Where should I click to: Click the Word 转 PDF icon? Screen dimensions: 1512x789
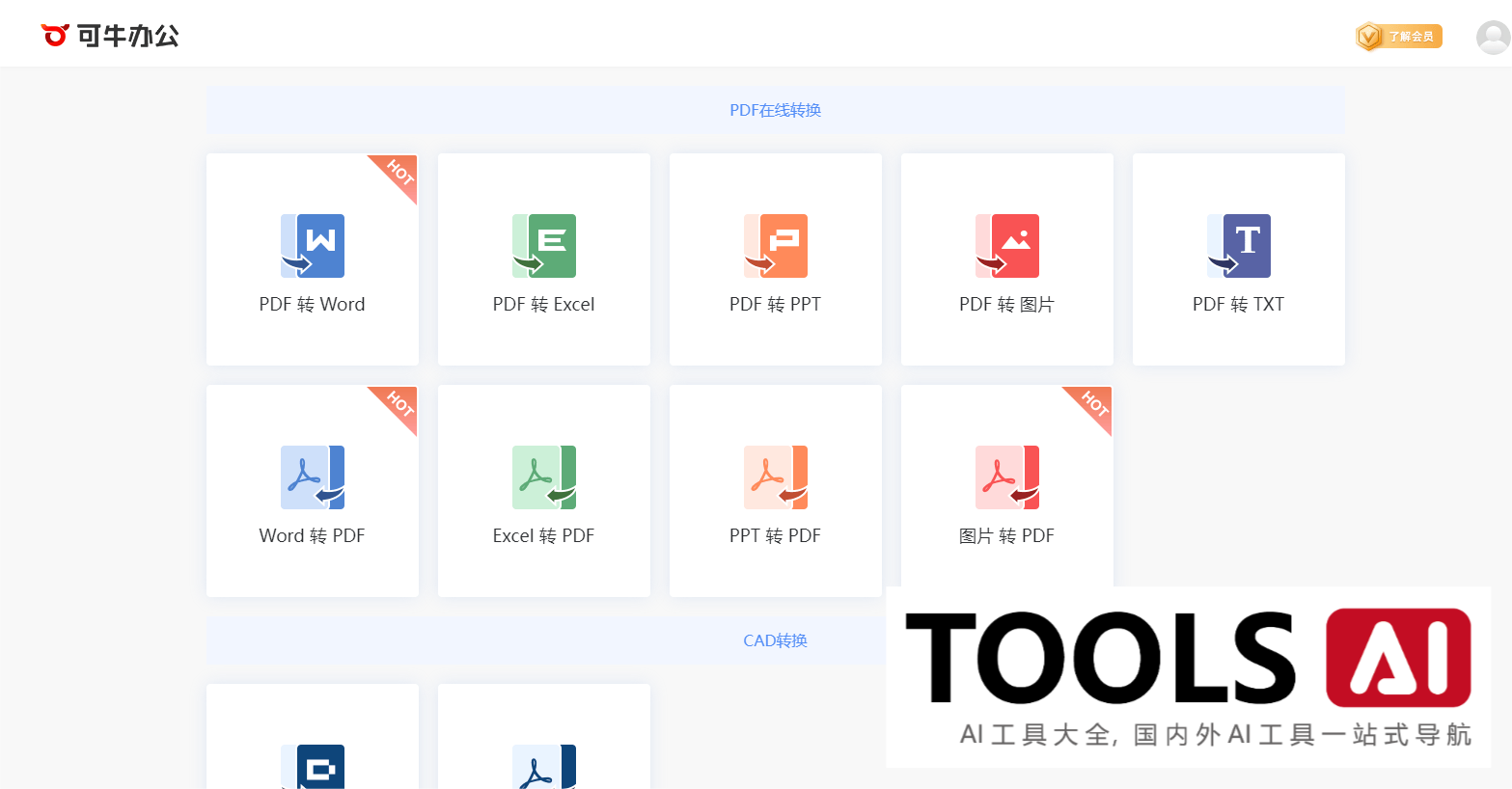(x=313, y=477)
